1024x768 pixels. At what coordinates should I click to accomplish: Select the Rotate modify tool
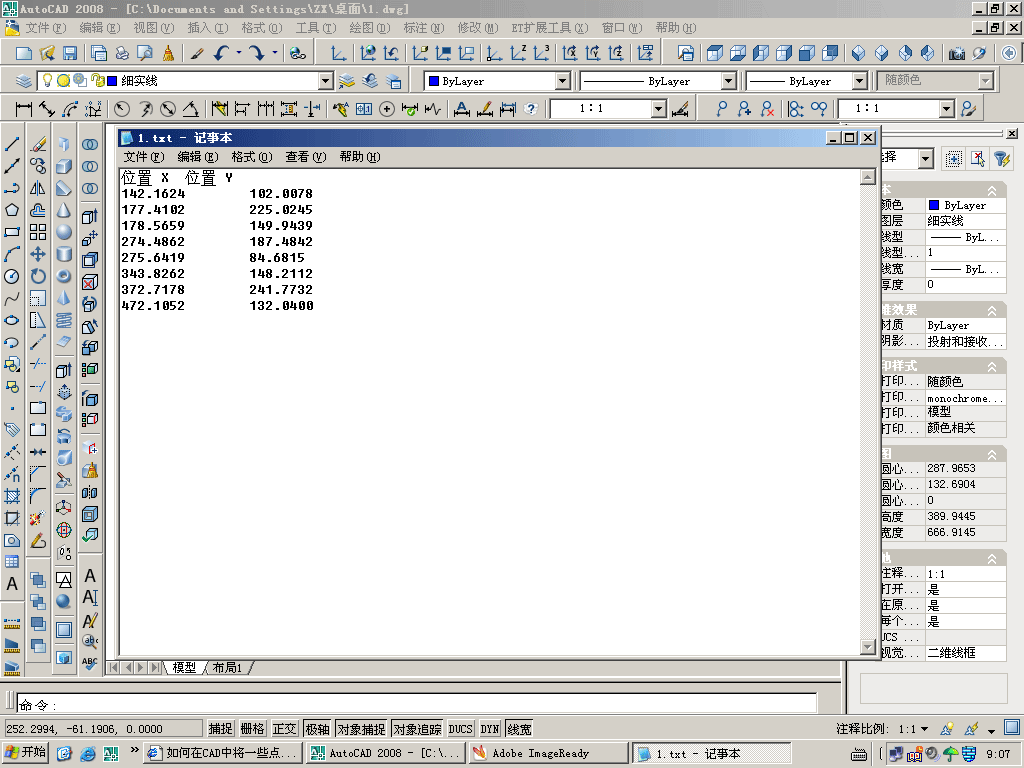[x=38, y=276]
